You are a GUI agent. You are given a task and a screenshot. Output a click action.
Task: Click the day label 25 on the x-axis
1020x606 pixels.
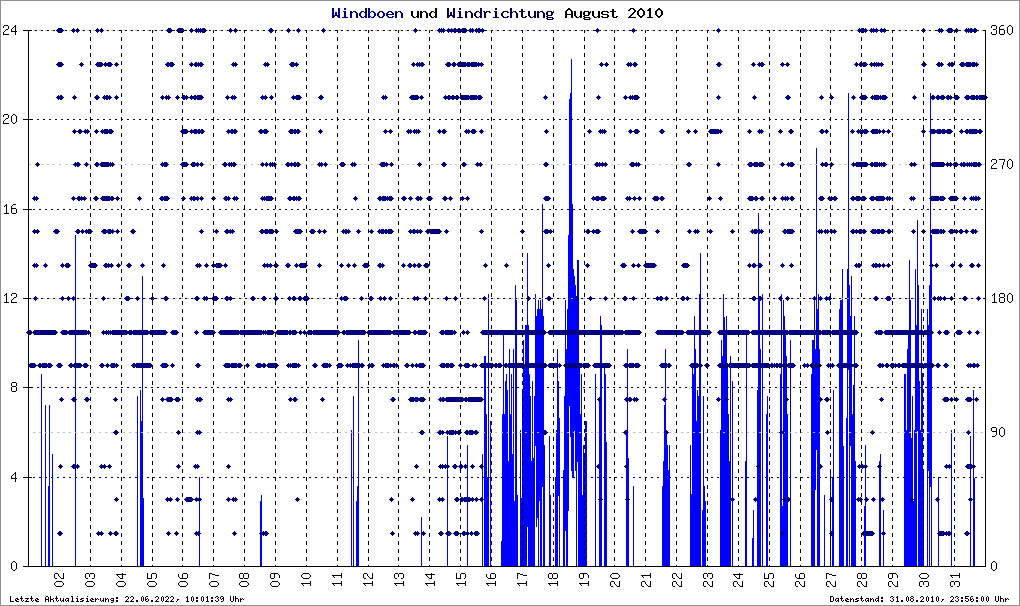770,579
